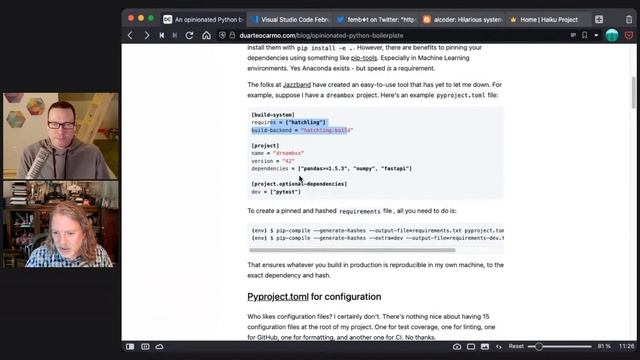Open the Jazzband link

tap(297, 85)
